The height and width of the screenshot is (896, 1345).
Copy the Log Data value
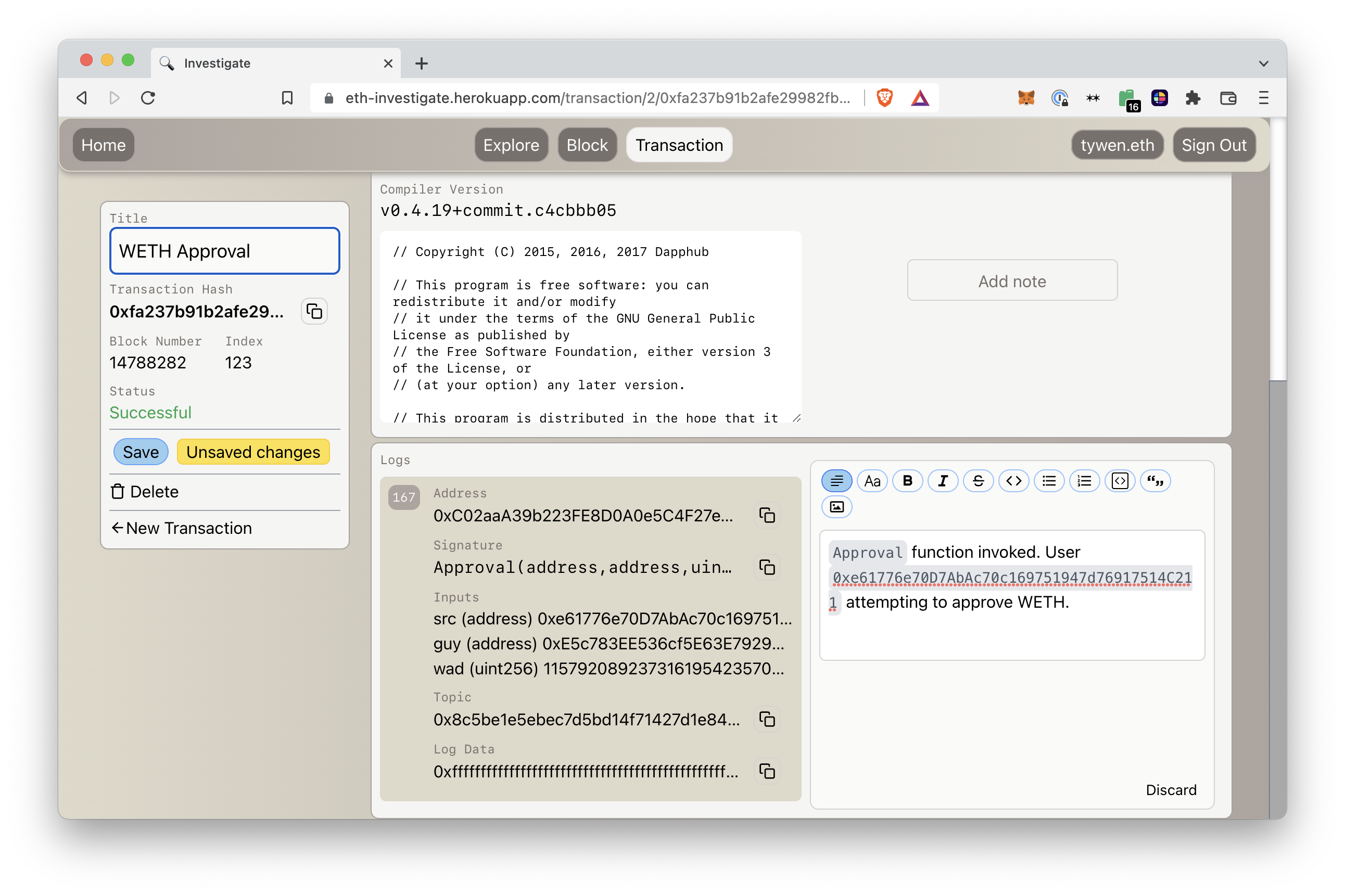(x=767, y=772)
